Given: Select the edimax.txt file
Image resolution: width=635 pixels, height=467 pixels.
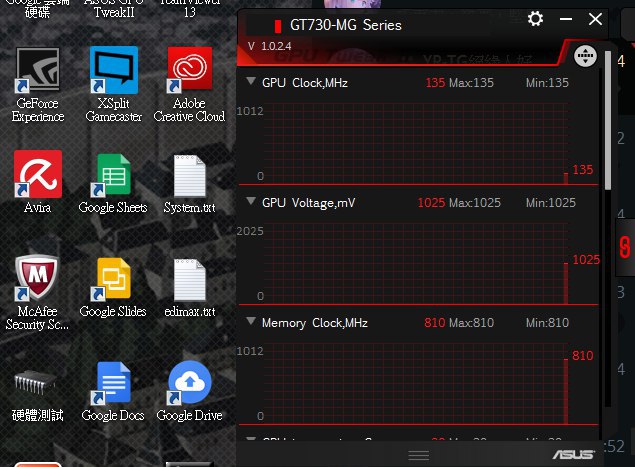Looking at the screenshot, I should tap(190, 288).
